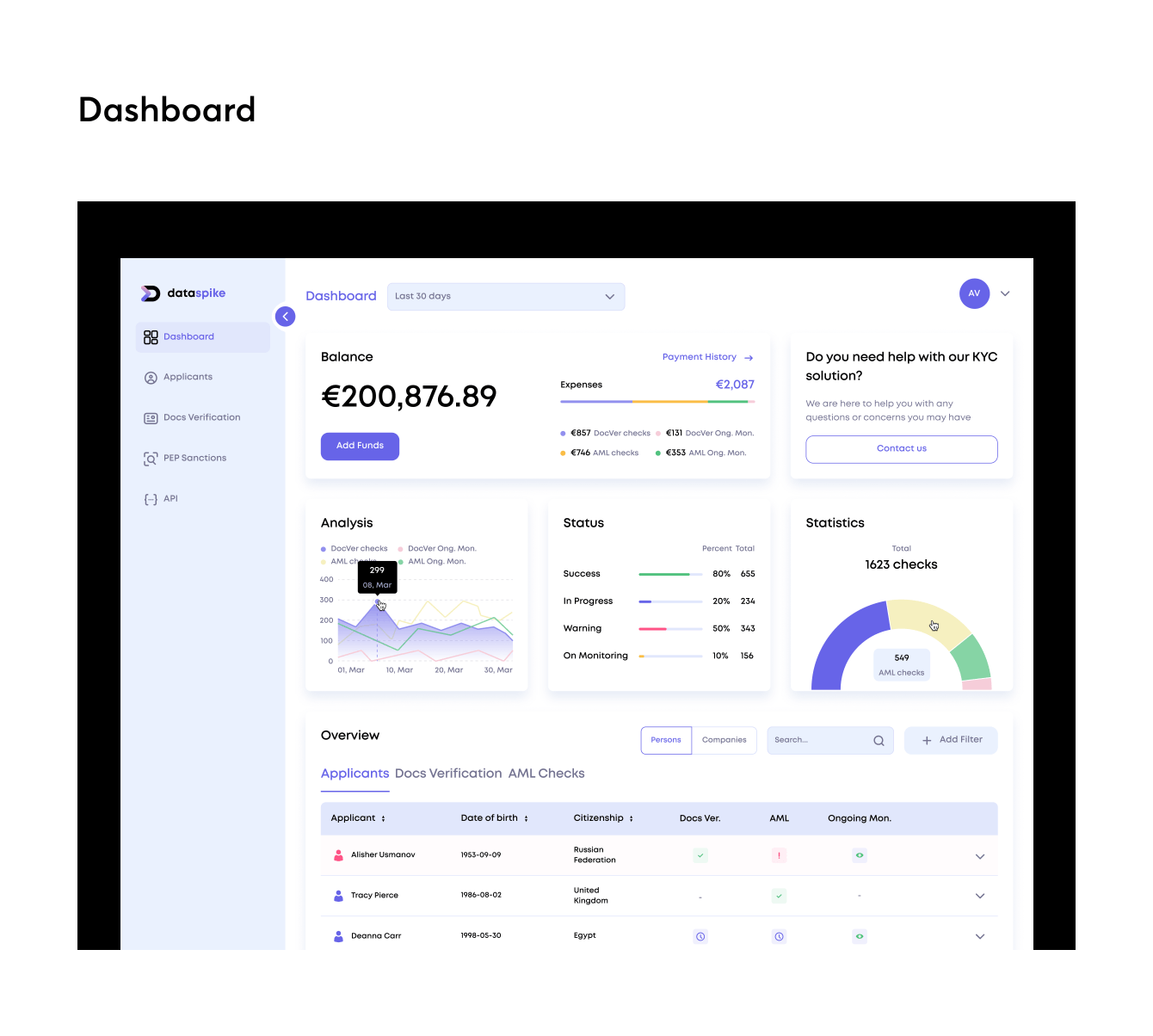
Task: Click the Add Funds button
Action: pos(360,446)
